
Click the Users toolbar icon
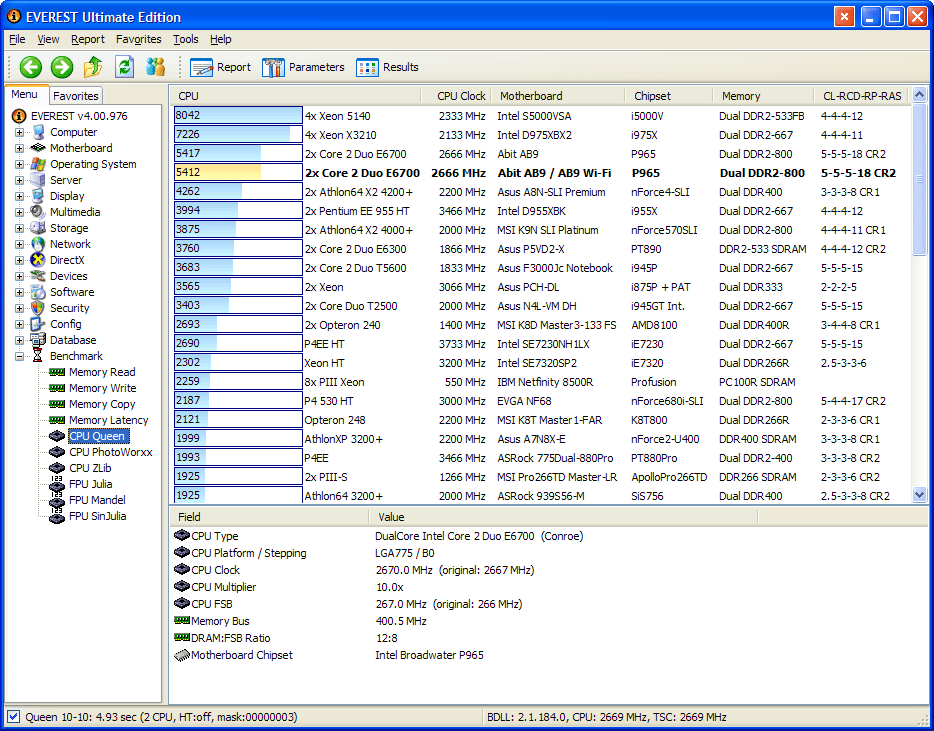coord(155,67)
